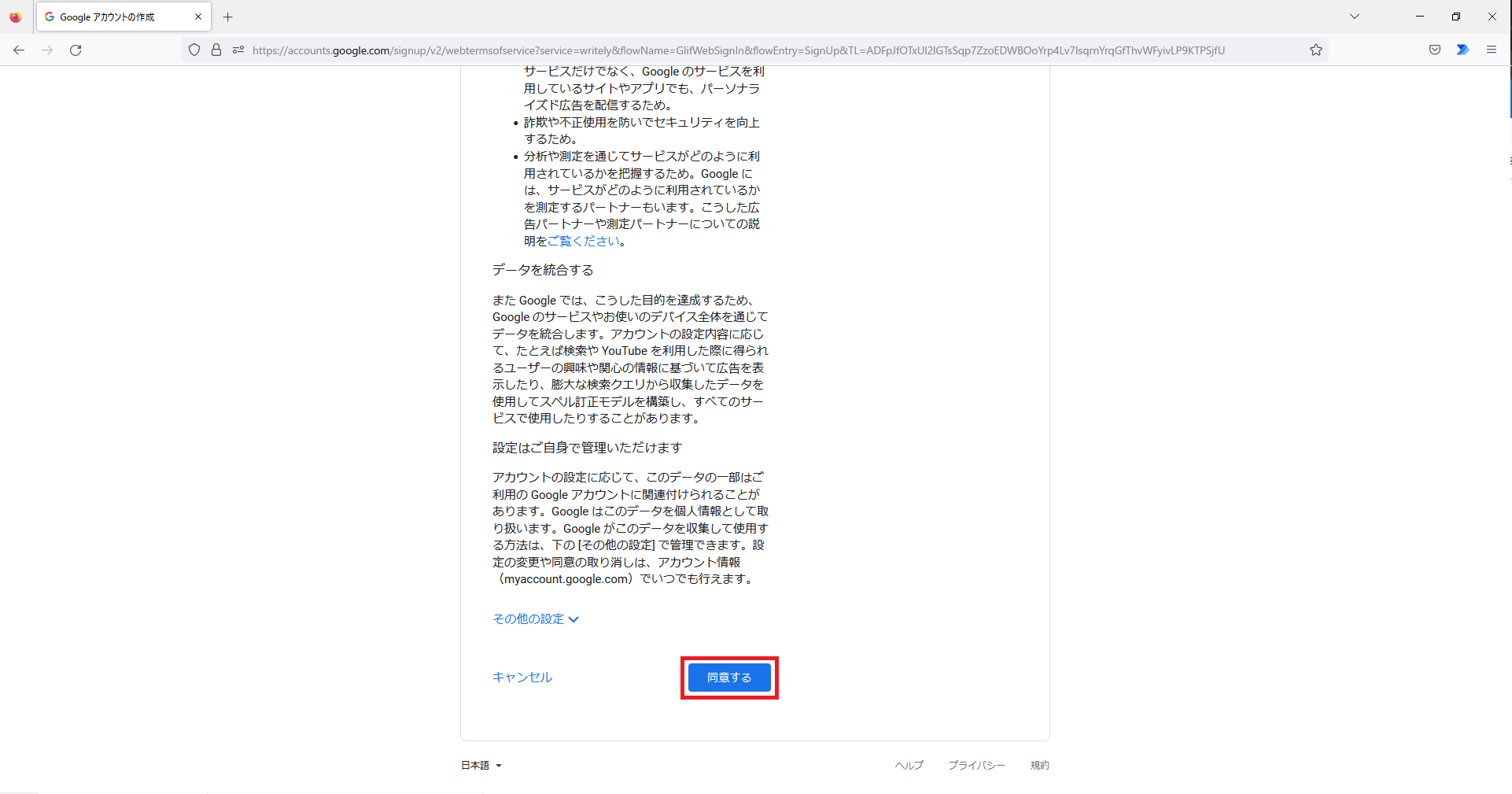Click the データを統合する heading
Image resolution: width=1512 pixels, height=794 pixels.
(x=543, y=270)
